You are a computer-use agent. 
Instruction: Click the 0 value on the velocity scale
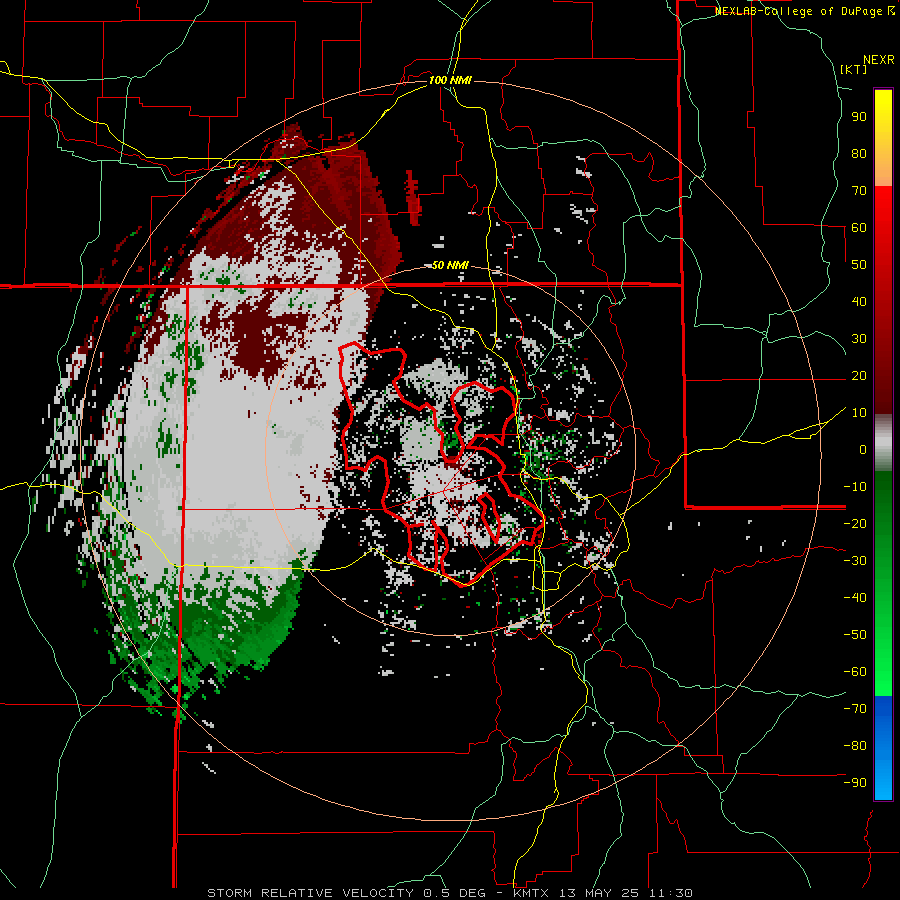click(863, 450)
